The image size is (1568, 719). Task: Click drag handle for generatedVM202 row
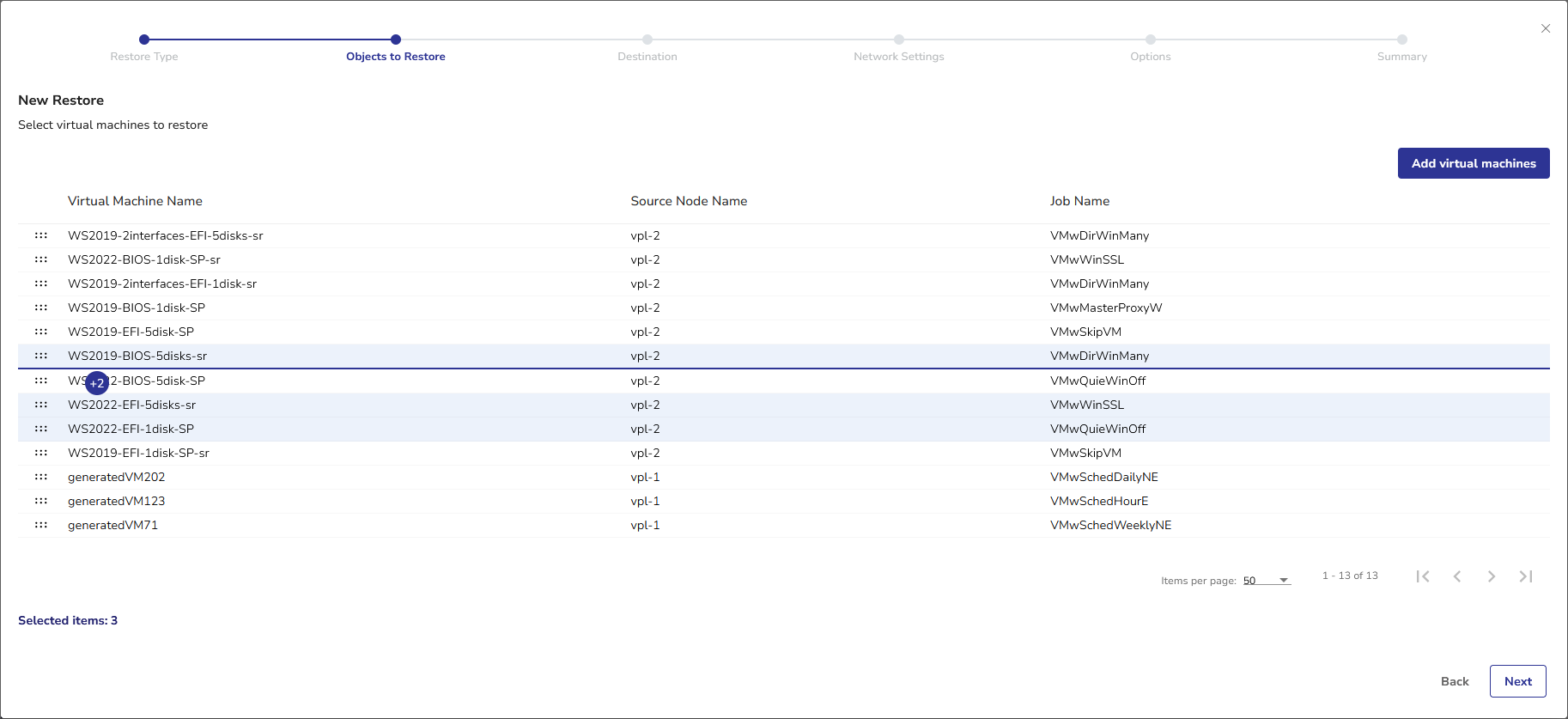coord(41,477)
